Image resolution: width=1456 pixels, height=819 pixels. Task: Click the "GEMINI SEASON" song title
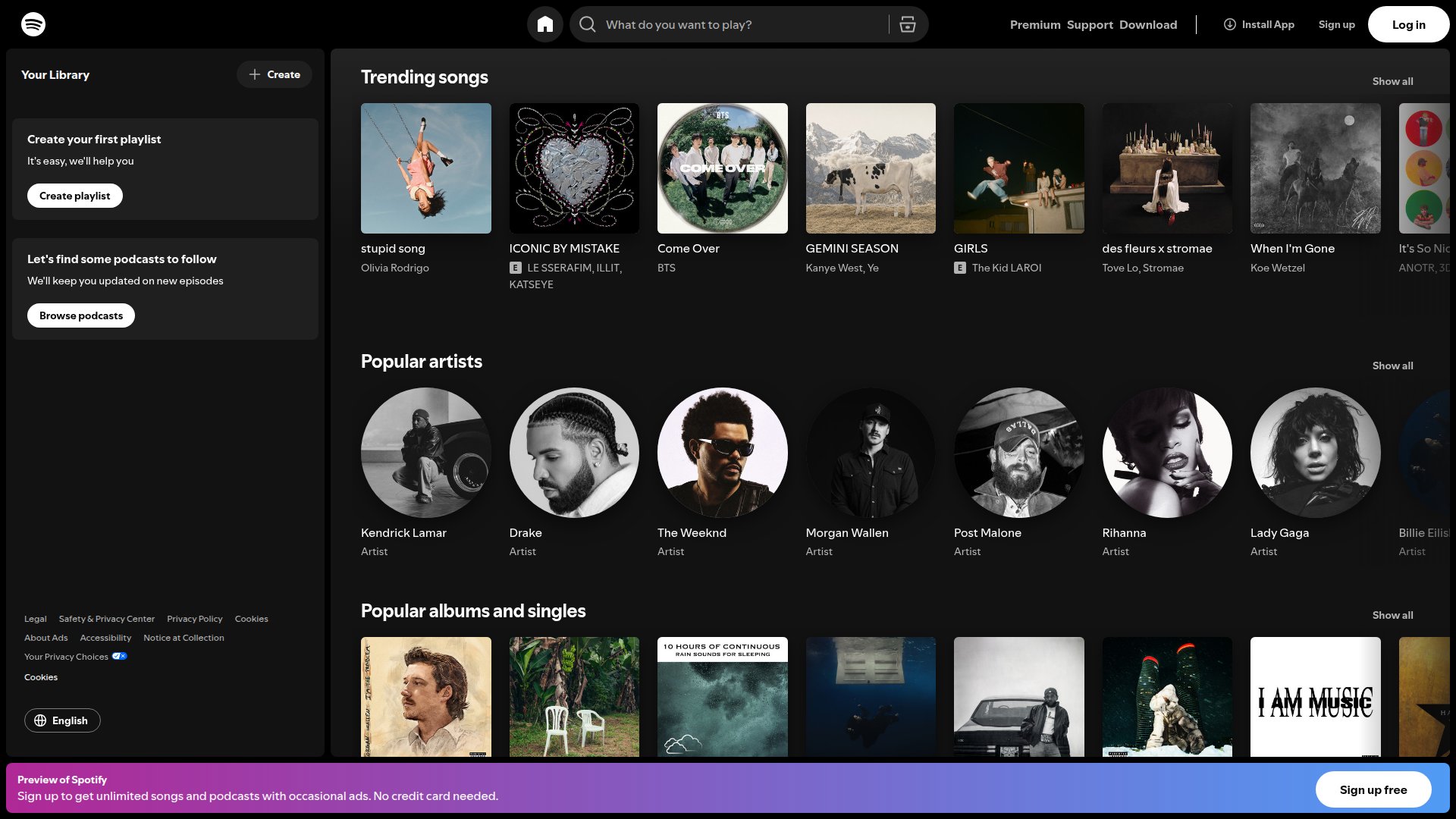click(x=852, y=249)
